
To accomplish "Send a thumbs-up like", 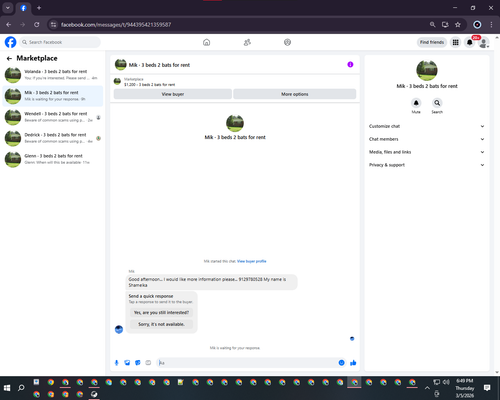I will pos(353,363).
